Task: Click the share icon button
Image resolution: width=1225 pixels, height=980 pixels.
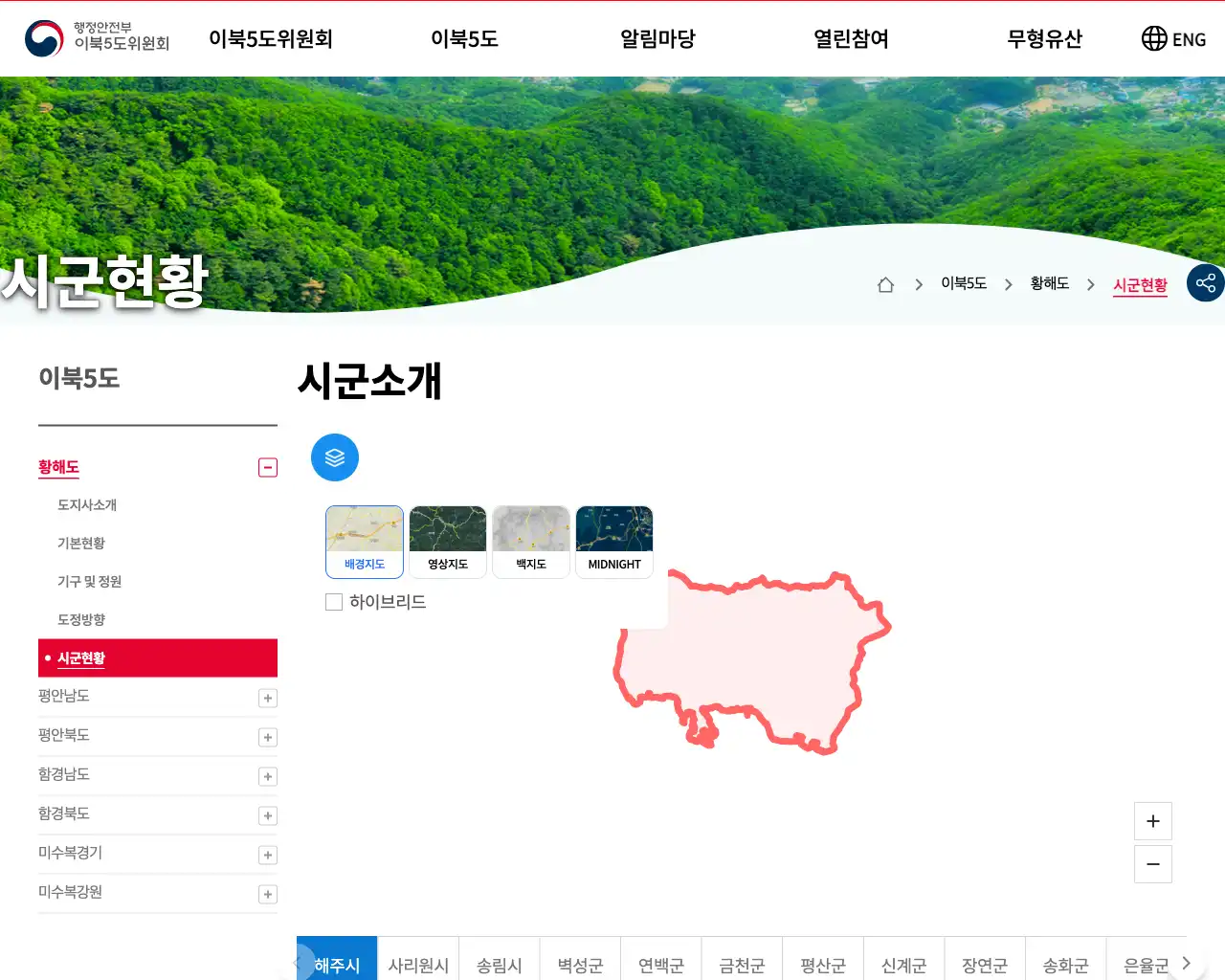Action: pyautogui.click(x=1206, y=282)
